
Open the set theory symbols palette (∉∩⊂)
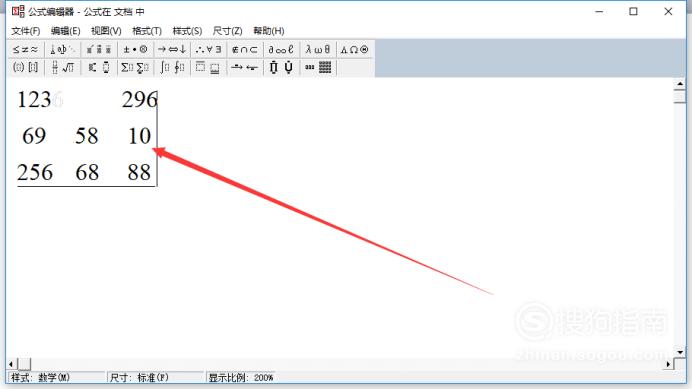click(244, 49)
